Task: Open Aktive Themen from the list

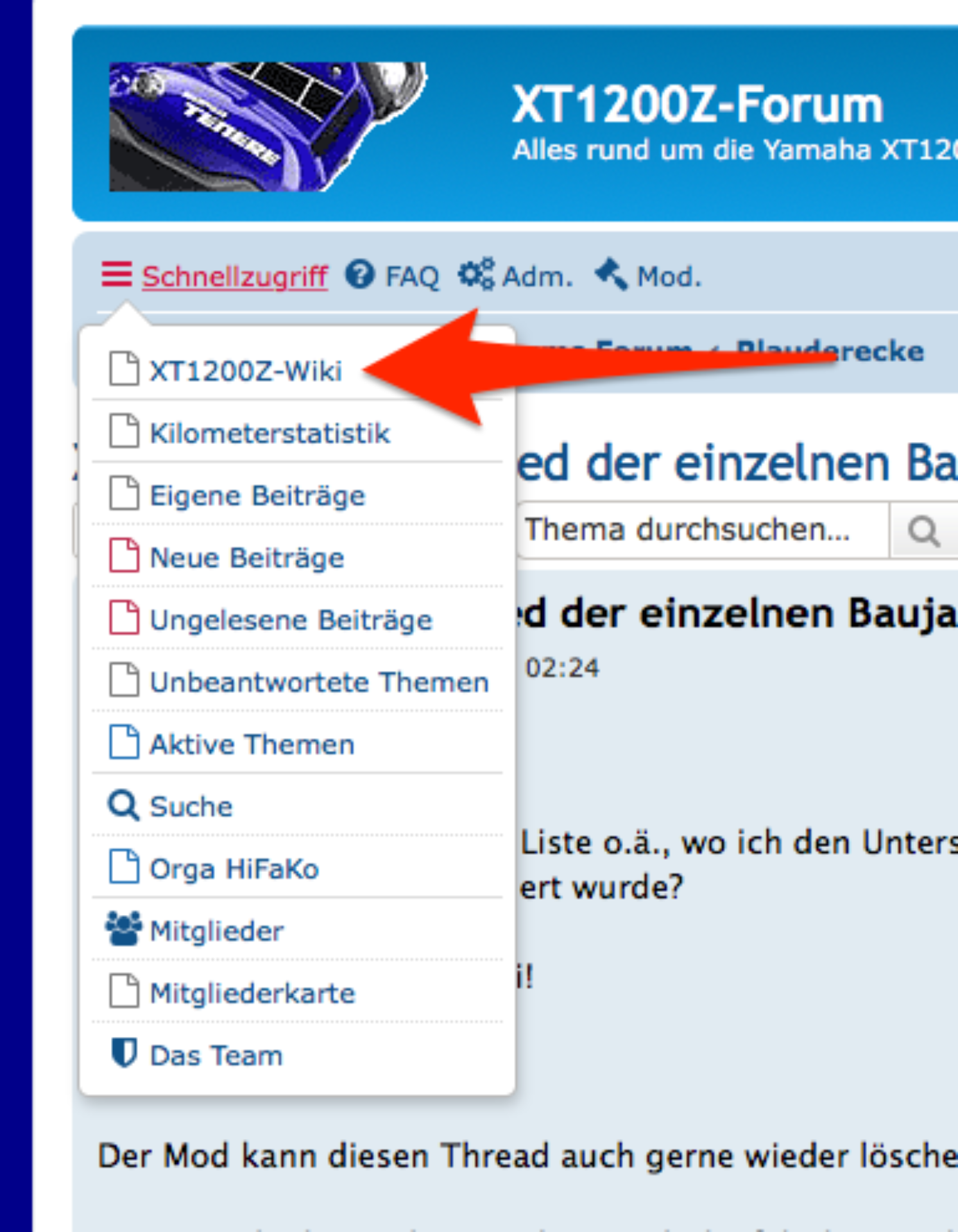Action: pyautogui.click(x=252, y=744)
